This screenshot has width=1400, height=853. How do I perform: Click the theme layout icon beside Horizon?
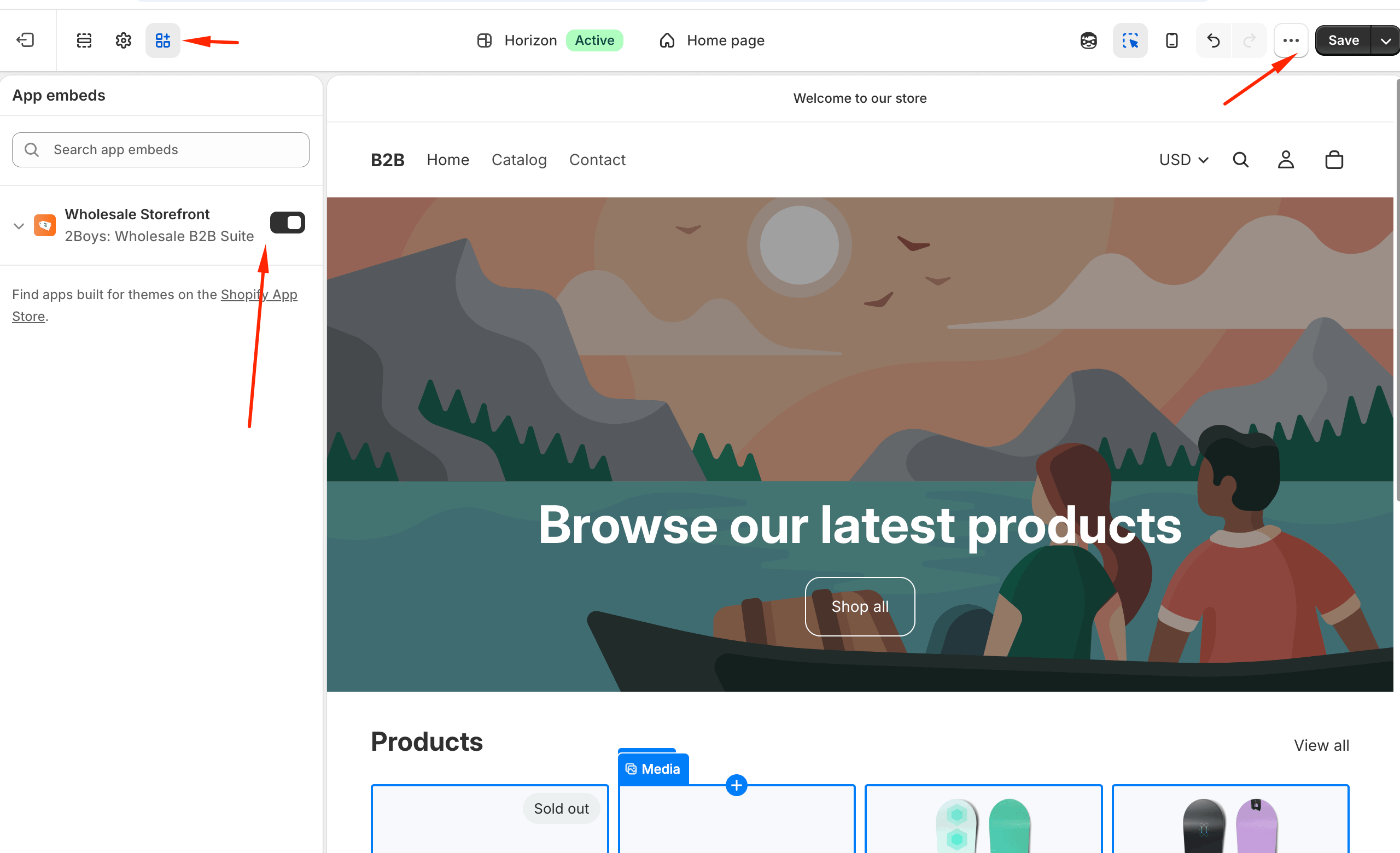pos(484,40)
